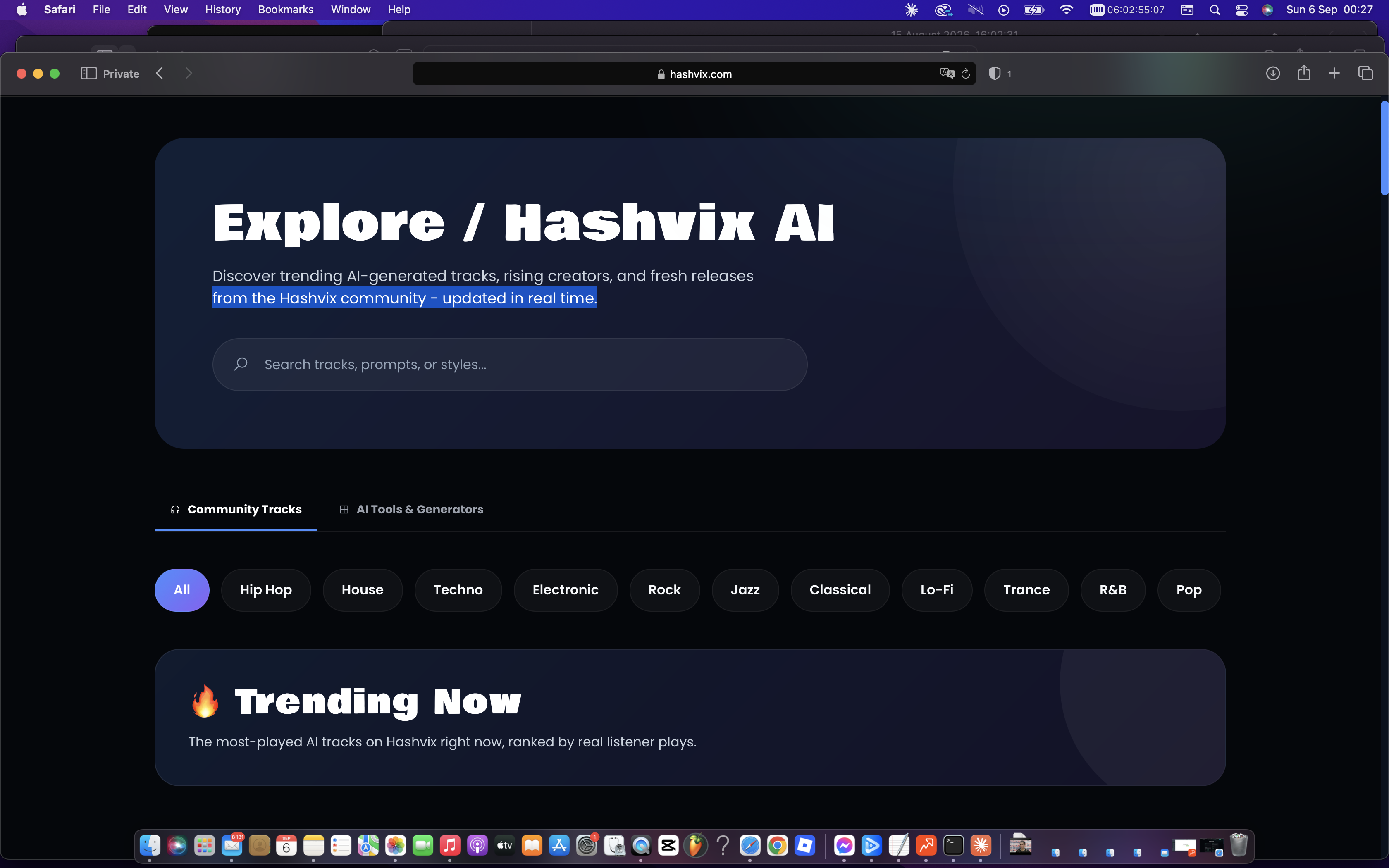1389x868 pixels.
Task: Click the forward navigation arrow
Action: click(x=188, y=74)
